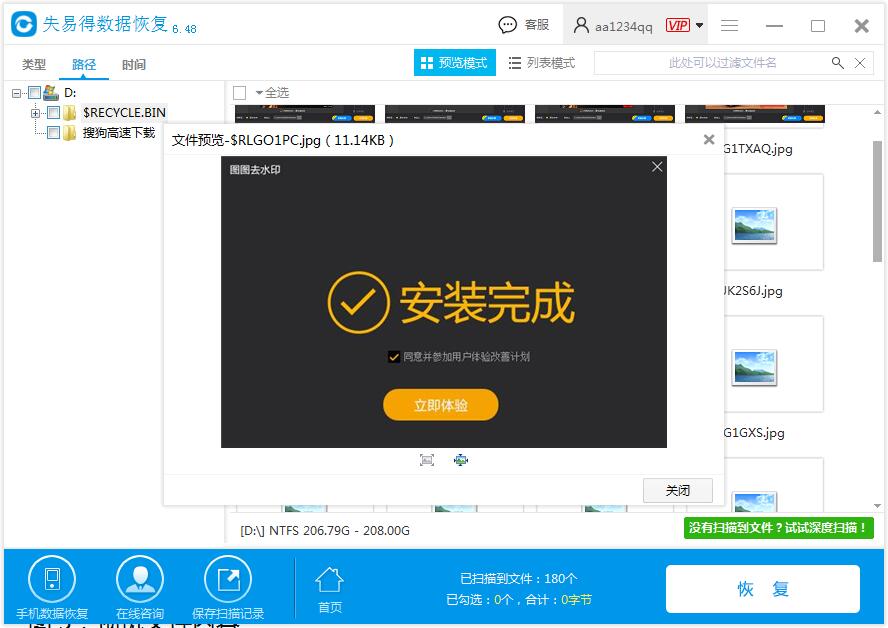This screenshot has width=888, height=628.
Task: Select 预览模式 preview mode
Action: pyautogui.click(x=455, y=62)
